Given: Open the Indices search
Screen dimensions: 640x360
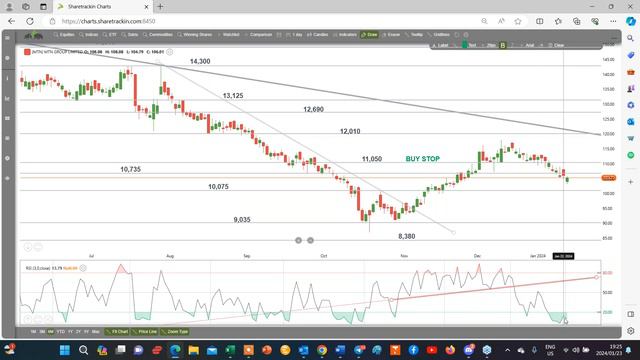Looking at the screenshot, I should click(x=89, y=35).
